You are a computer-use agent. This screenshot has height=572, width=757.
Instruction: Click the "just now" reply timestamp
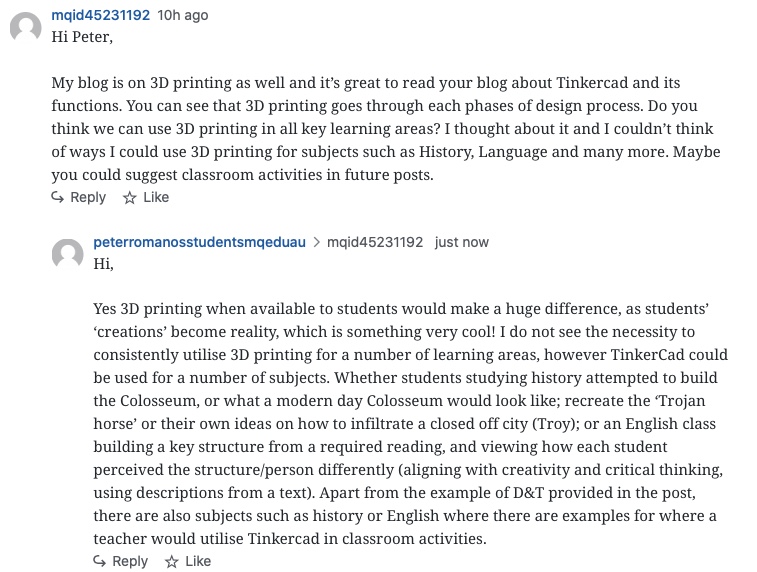[462, 243]
